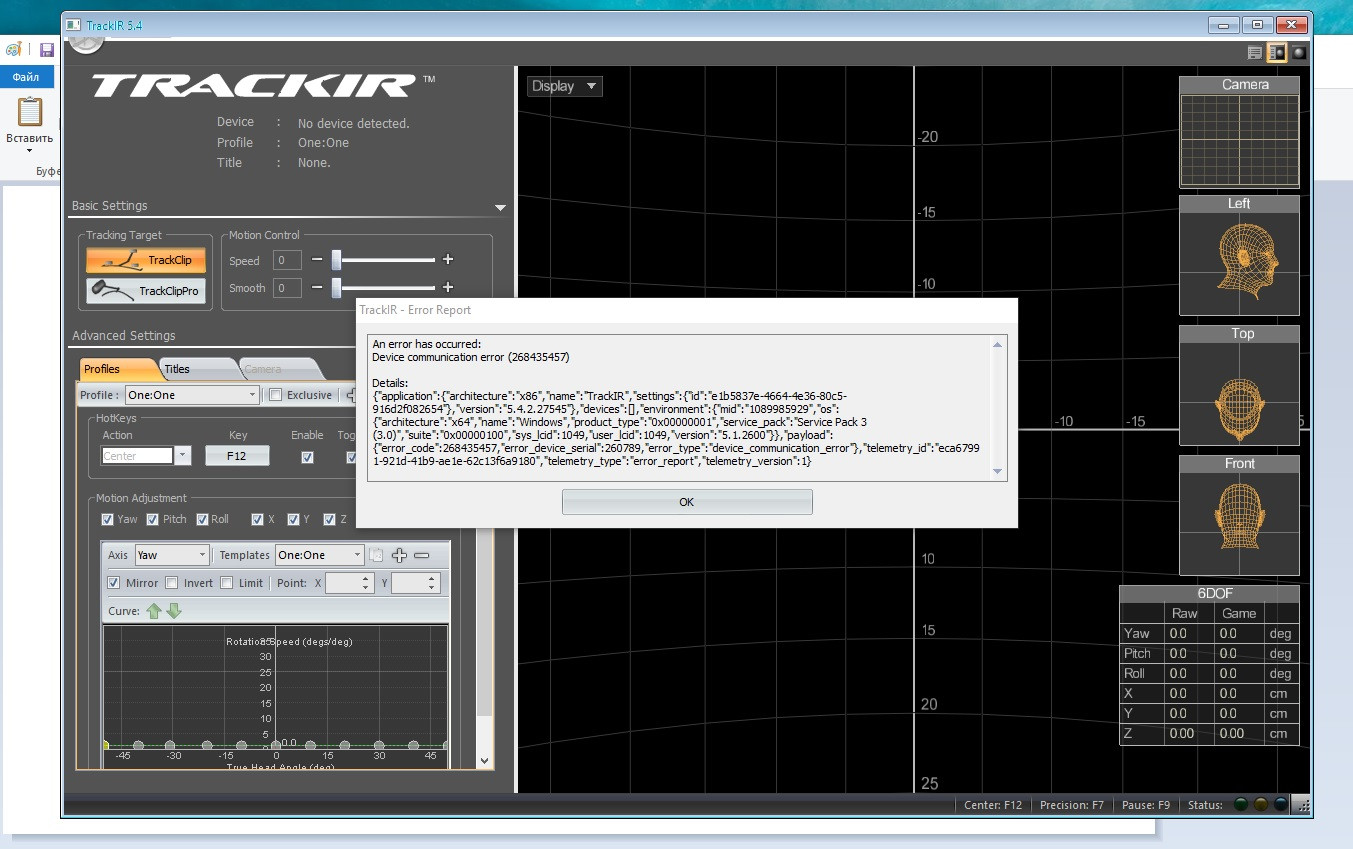Open the Файл menu tab

click(26, 77)
